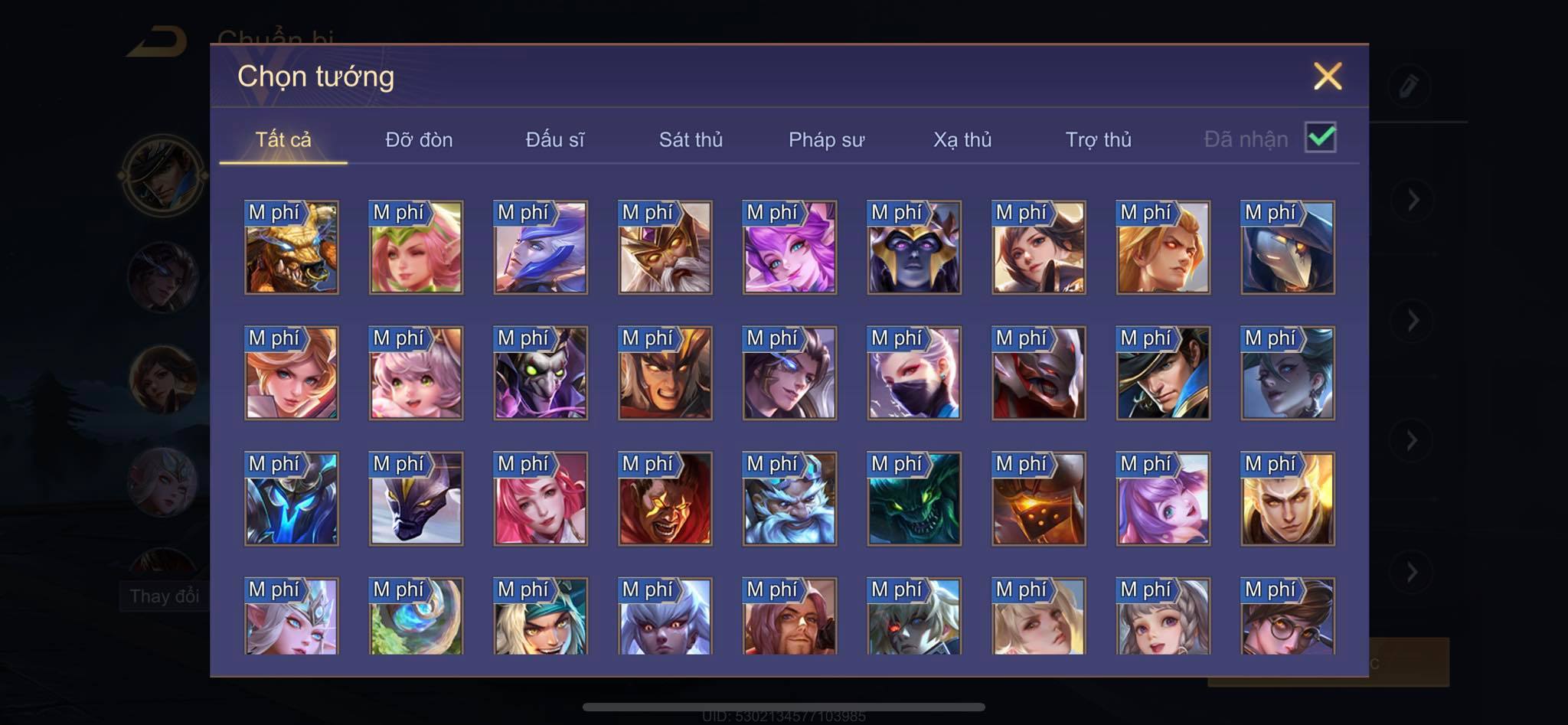
Task: Choose the pink-haired girl in green hood
Action: pyautogui.click(x=416, y=247)
